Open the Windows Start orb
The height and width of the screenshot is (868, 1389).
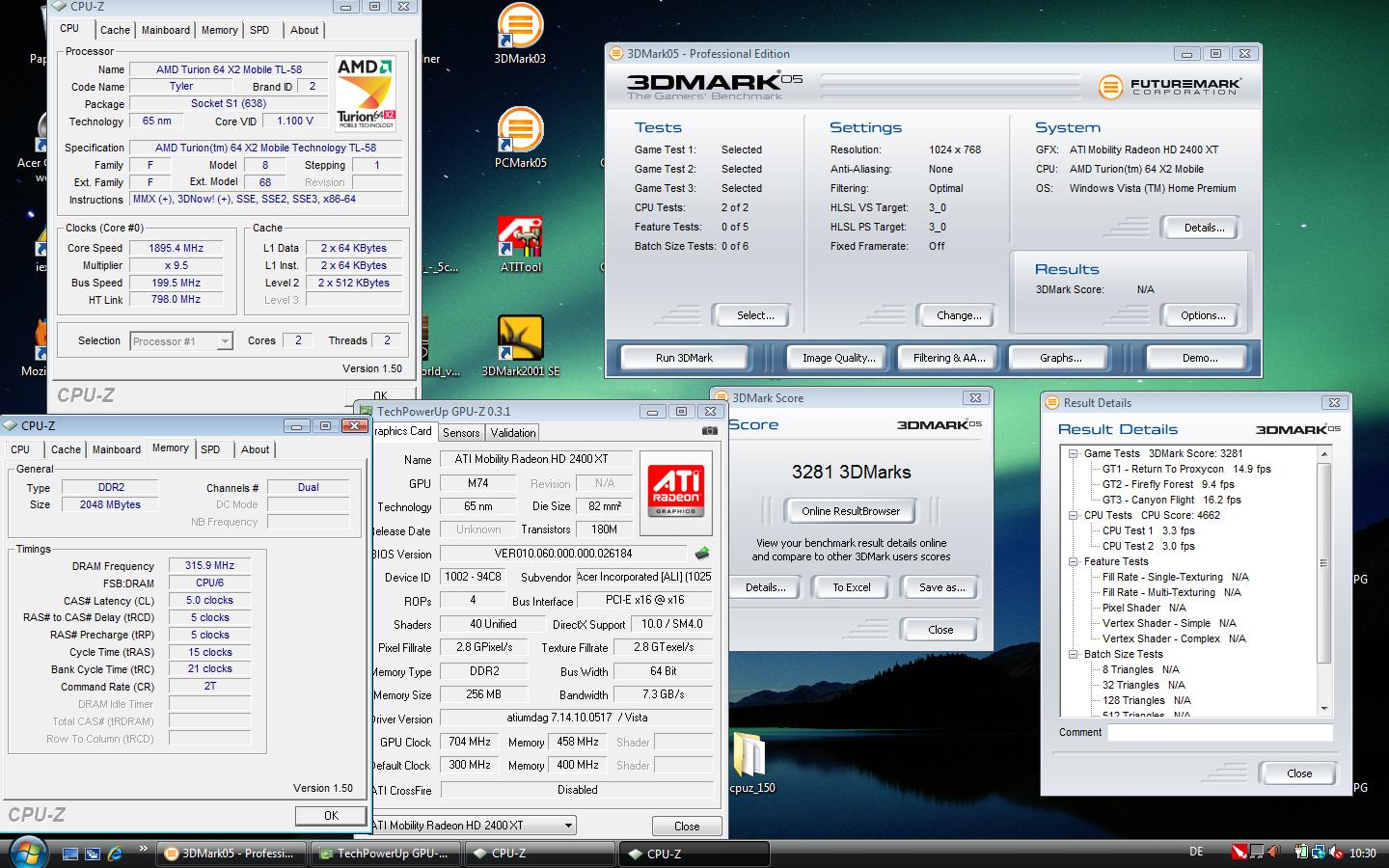tap(27, 853)
